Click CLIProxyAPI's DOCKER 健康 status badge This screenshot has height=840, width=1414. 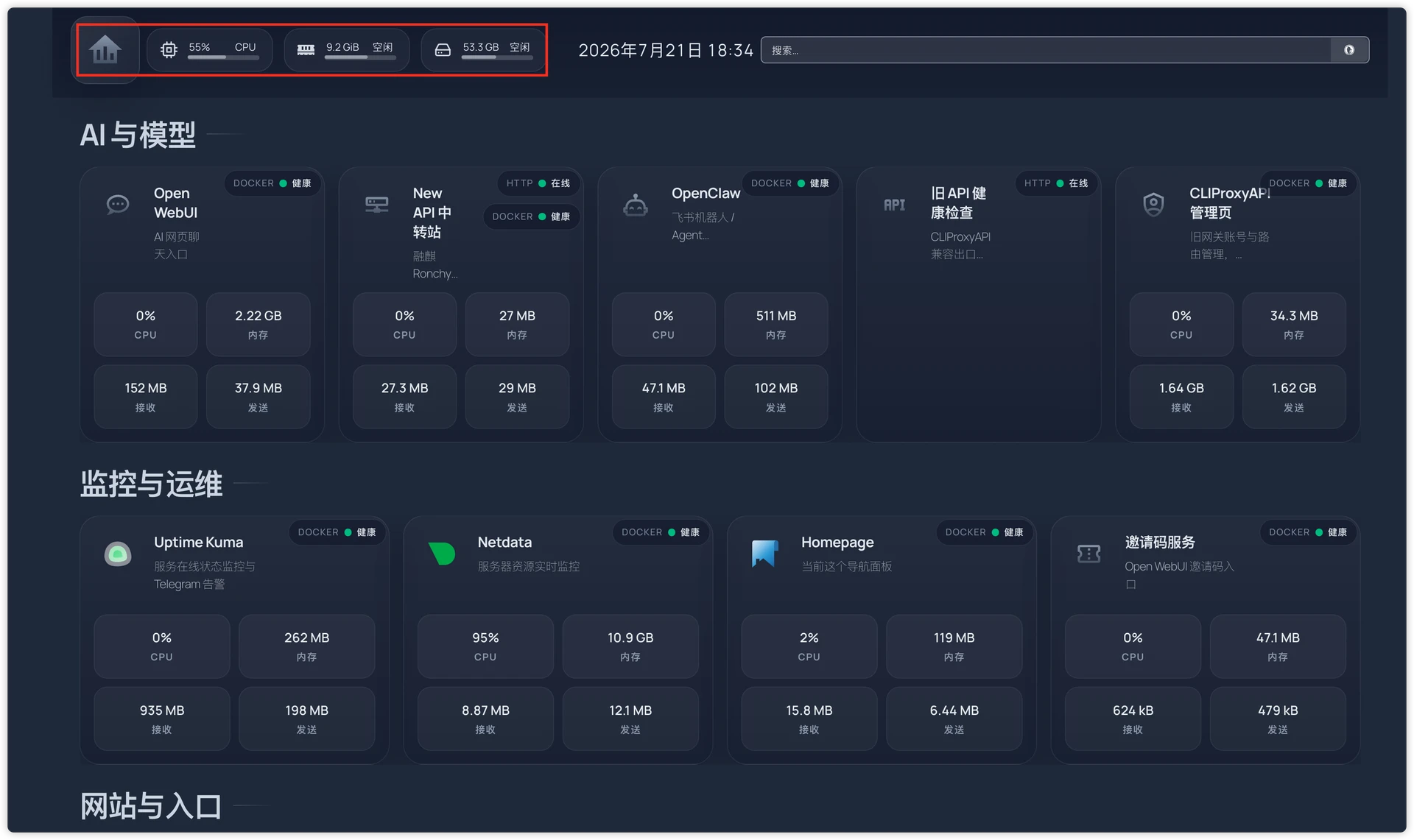1308,183
